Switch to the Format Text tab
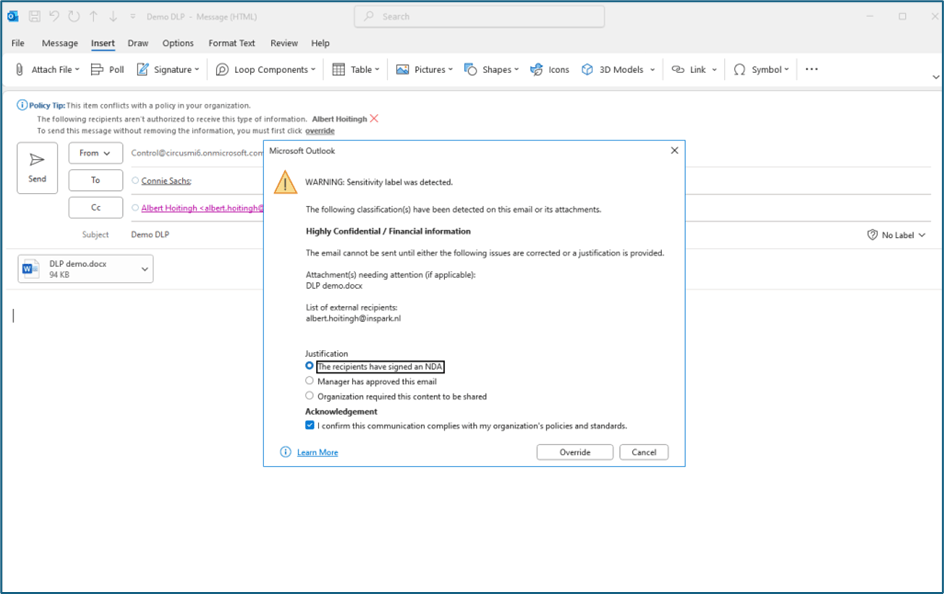Image resolution: width=944 pixels, height=594 pixels. pyautogui.click(x=231, y=43)
